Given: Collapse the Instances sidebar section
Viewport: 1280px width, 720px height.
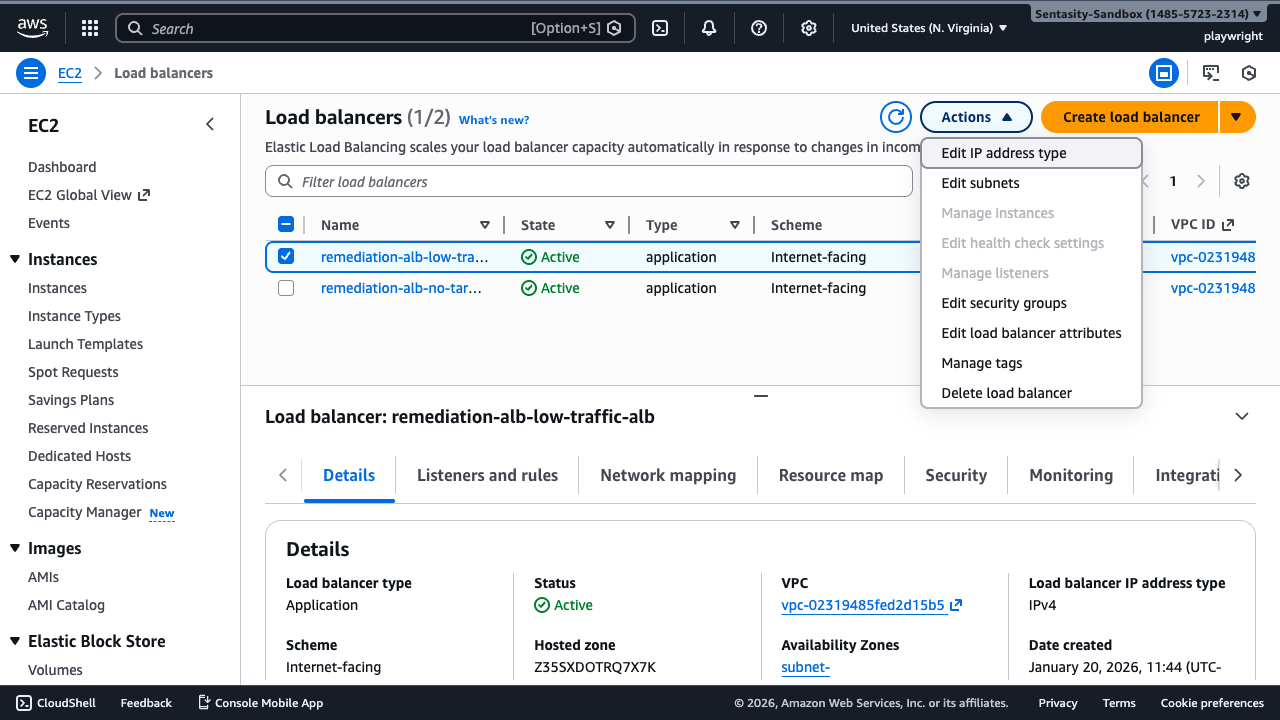Looking at the screenshot, I should pos(15,259).
